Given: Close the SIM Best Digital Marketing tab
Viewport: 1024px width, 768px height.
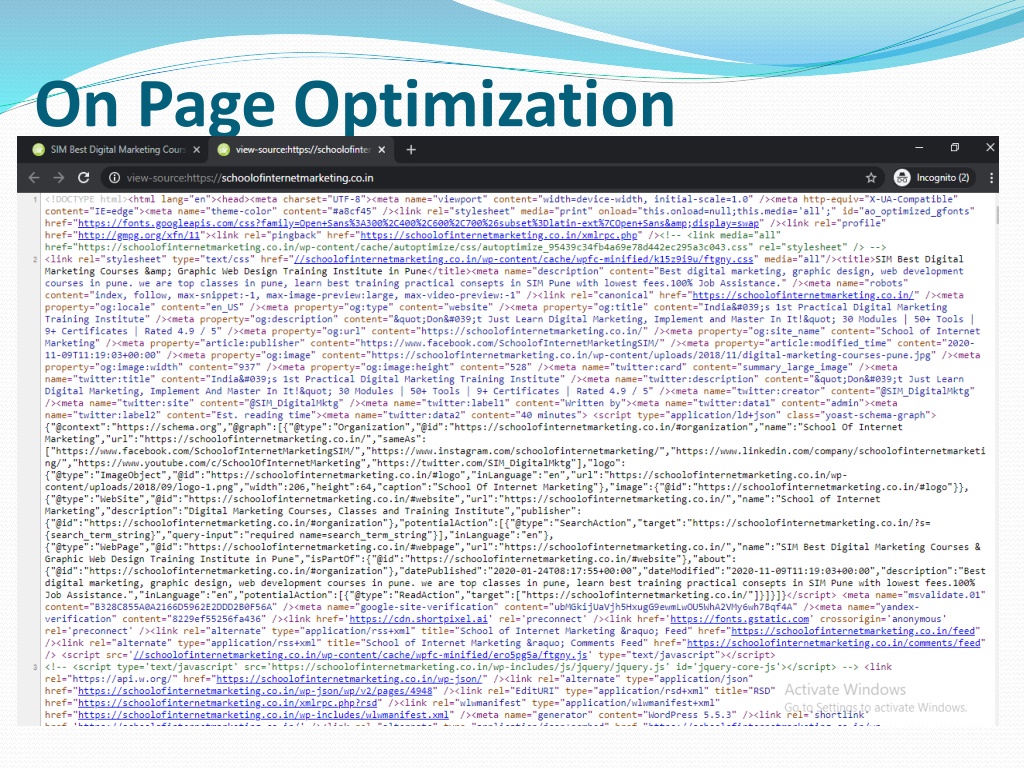Looking at the screenshot, I should [x=197, y=150].
